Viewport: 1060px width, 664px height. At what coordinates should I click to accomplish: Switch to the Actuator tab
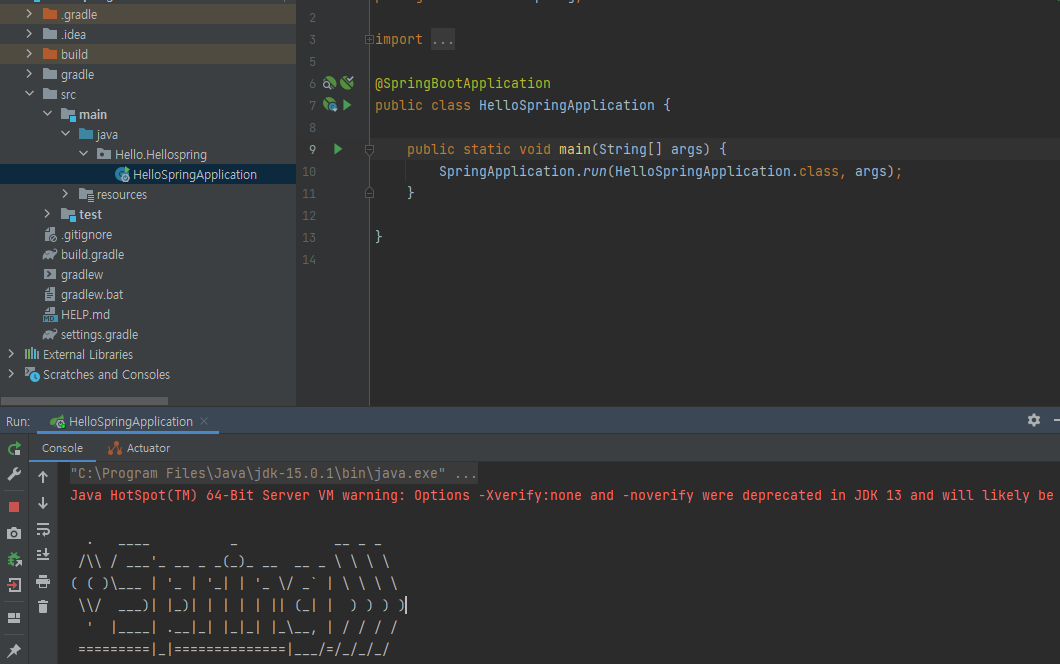139,448
